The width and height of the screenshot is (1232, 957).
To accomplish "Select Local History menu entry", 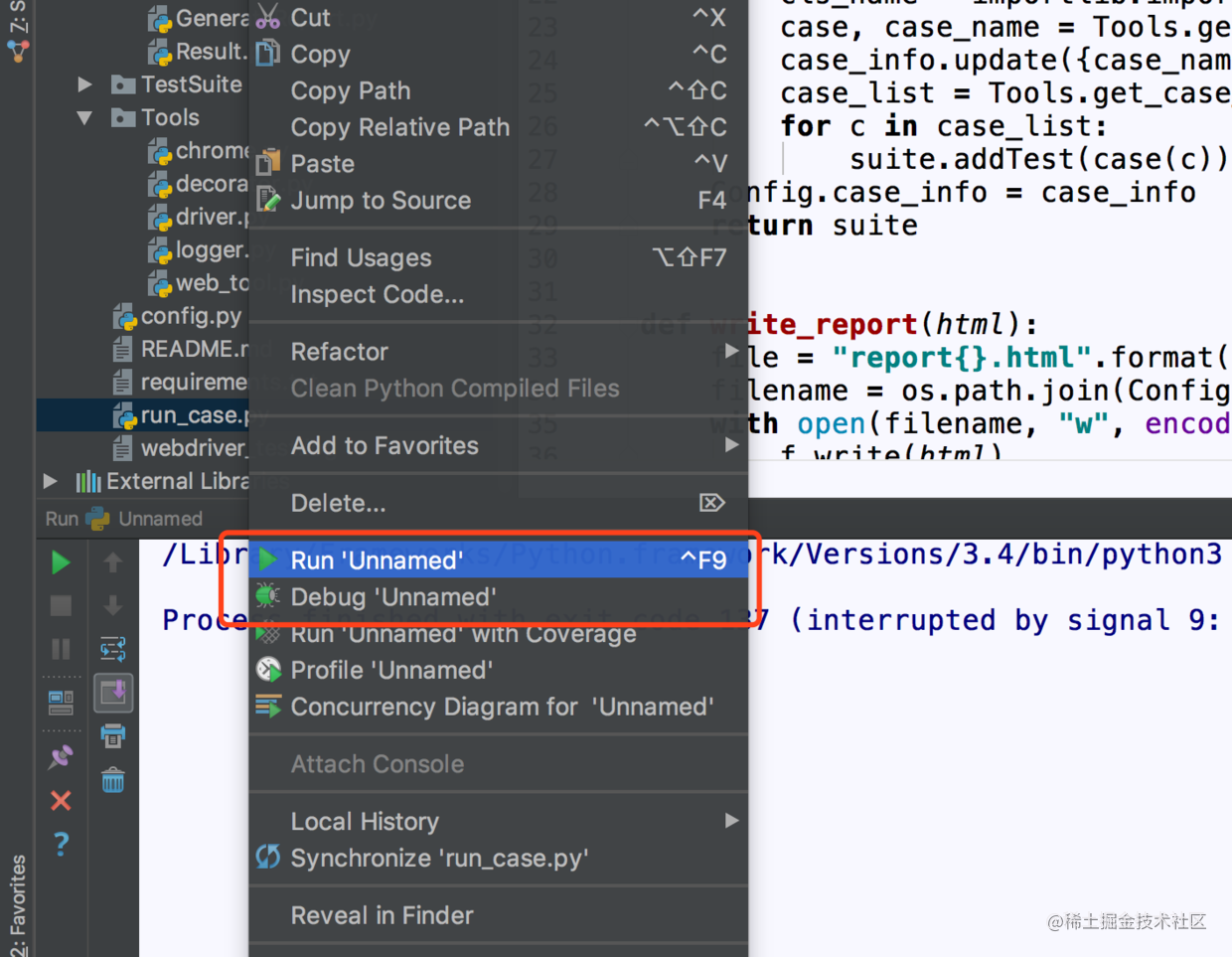I will click(498, 821).
